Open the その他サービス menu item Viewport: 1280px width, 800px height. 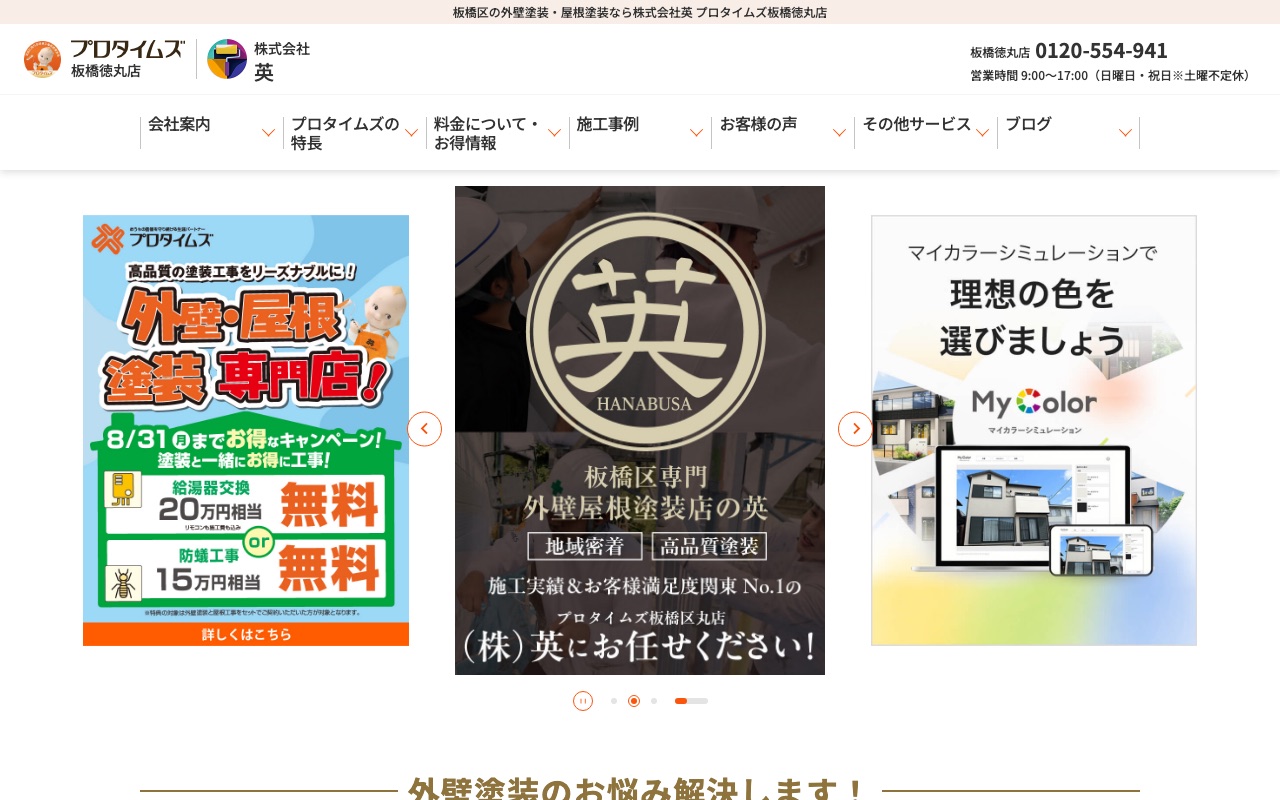pos(917,124)
